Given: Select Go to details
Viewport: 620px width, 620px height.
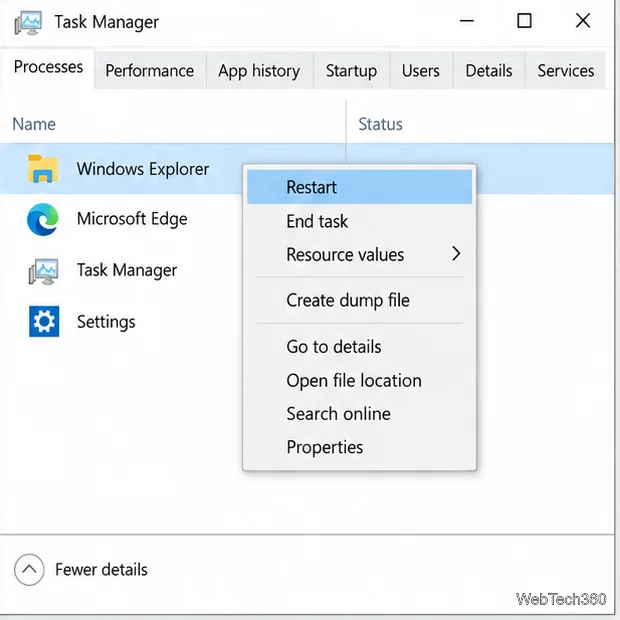Looking at the screenshot, I should (x=359, y=347).
